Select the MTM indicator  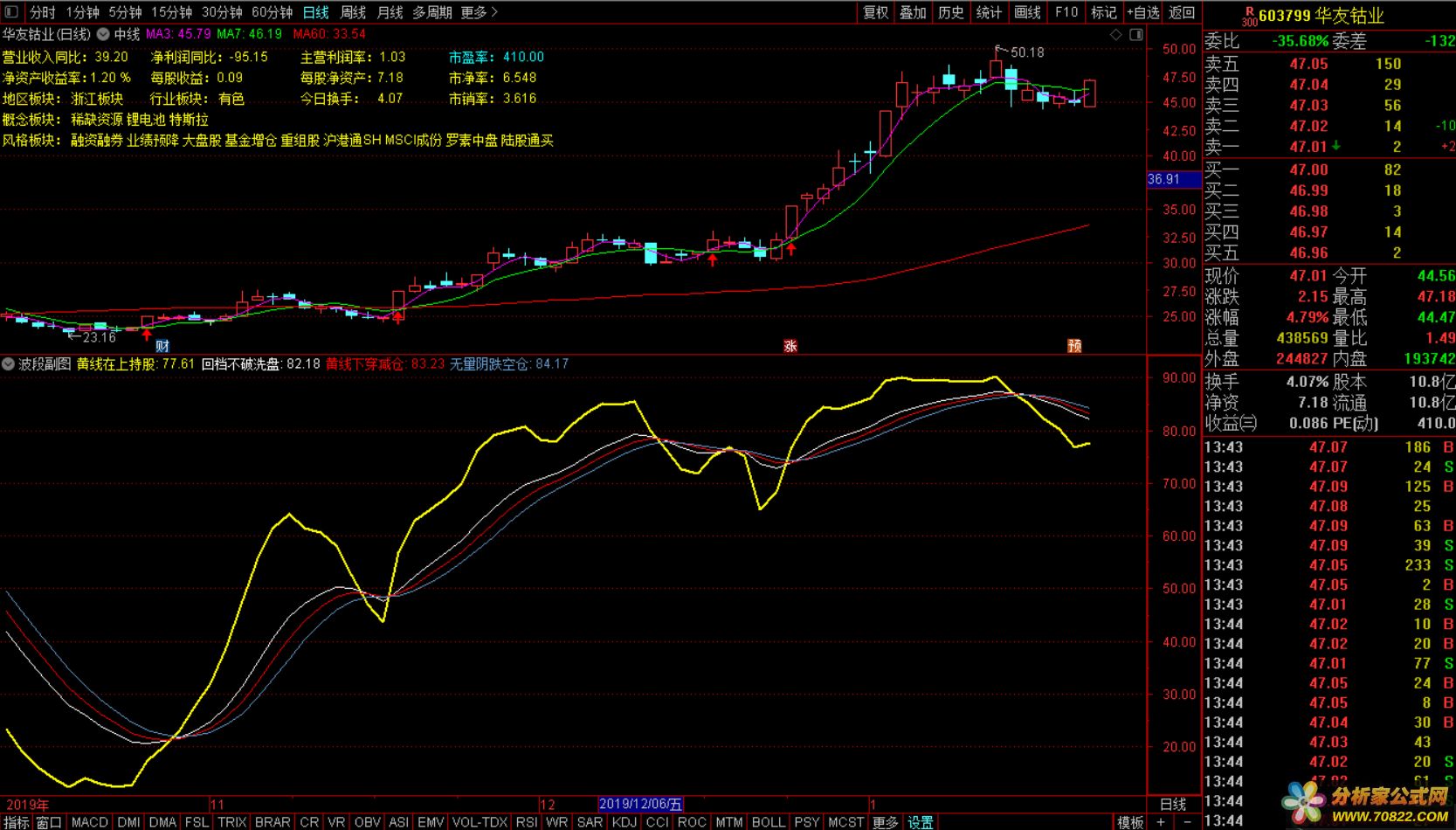click(x=729, y=822)
